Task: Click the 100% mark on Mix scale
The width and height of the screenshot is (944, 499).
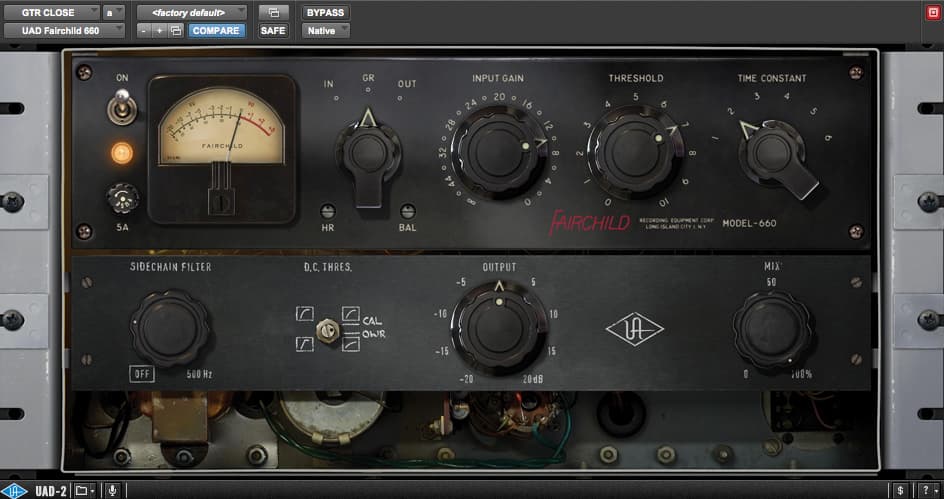Action: [801, 374]
